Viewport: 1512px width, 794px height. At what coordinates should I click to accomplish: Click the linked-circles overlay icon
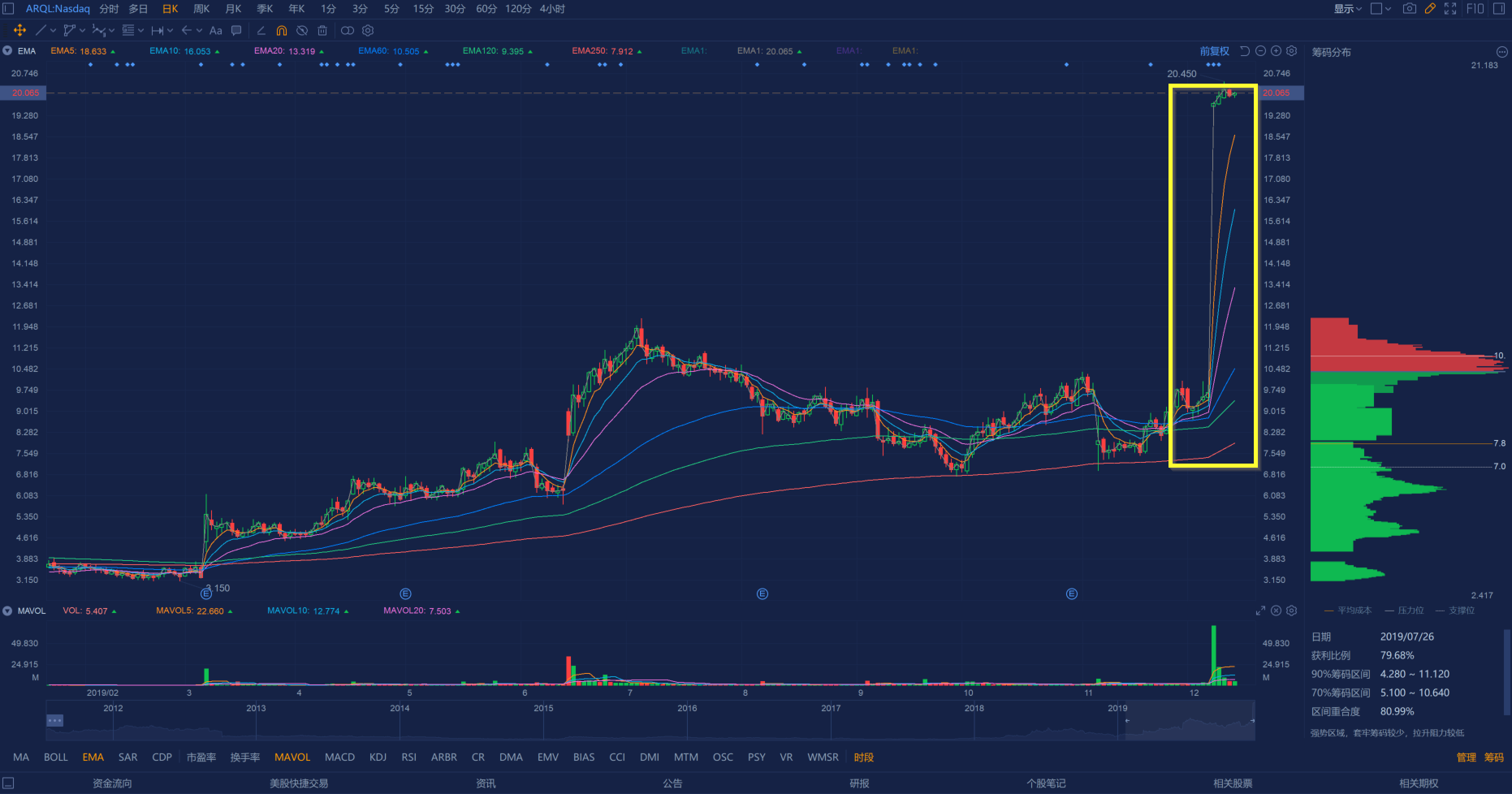pyautogui.click(x=348, y=30)
